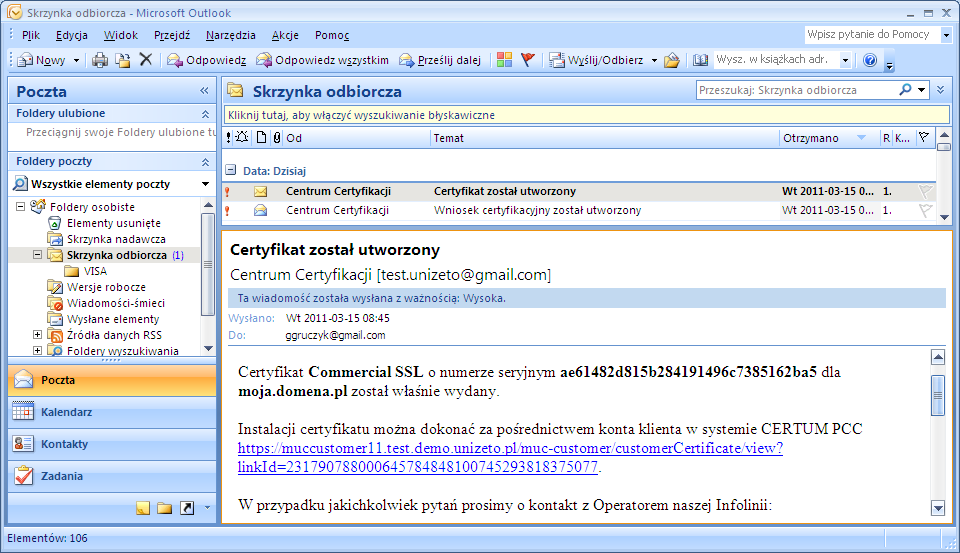Click Odpowiedz wszystkim button

[323, 60]
